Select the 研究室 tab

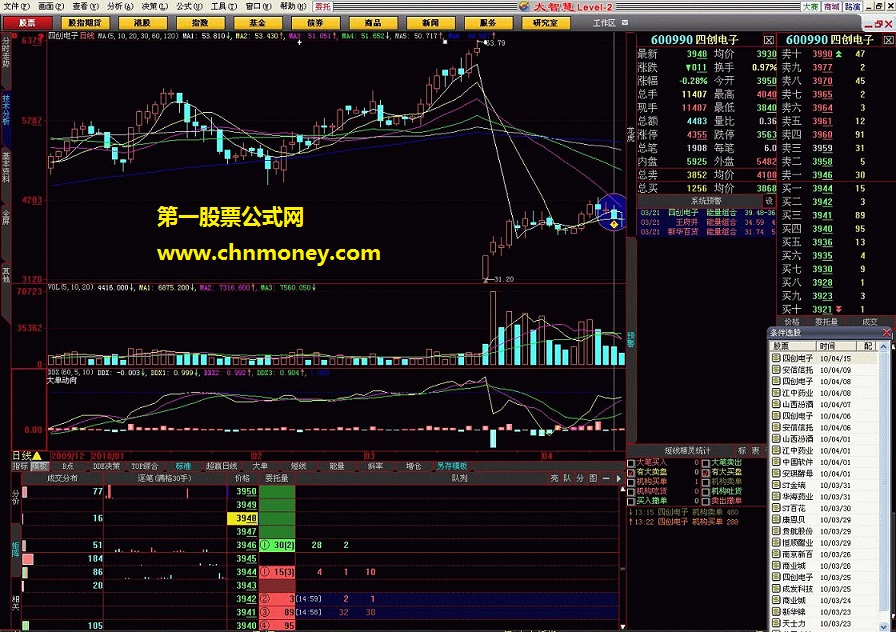tap(546, 23)
